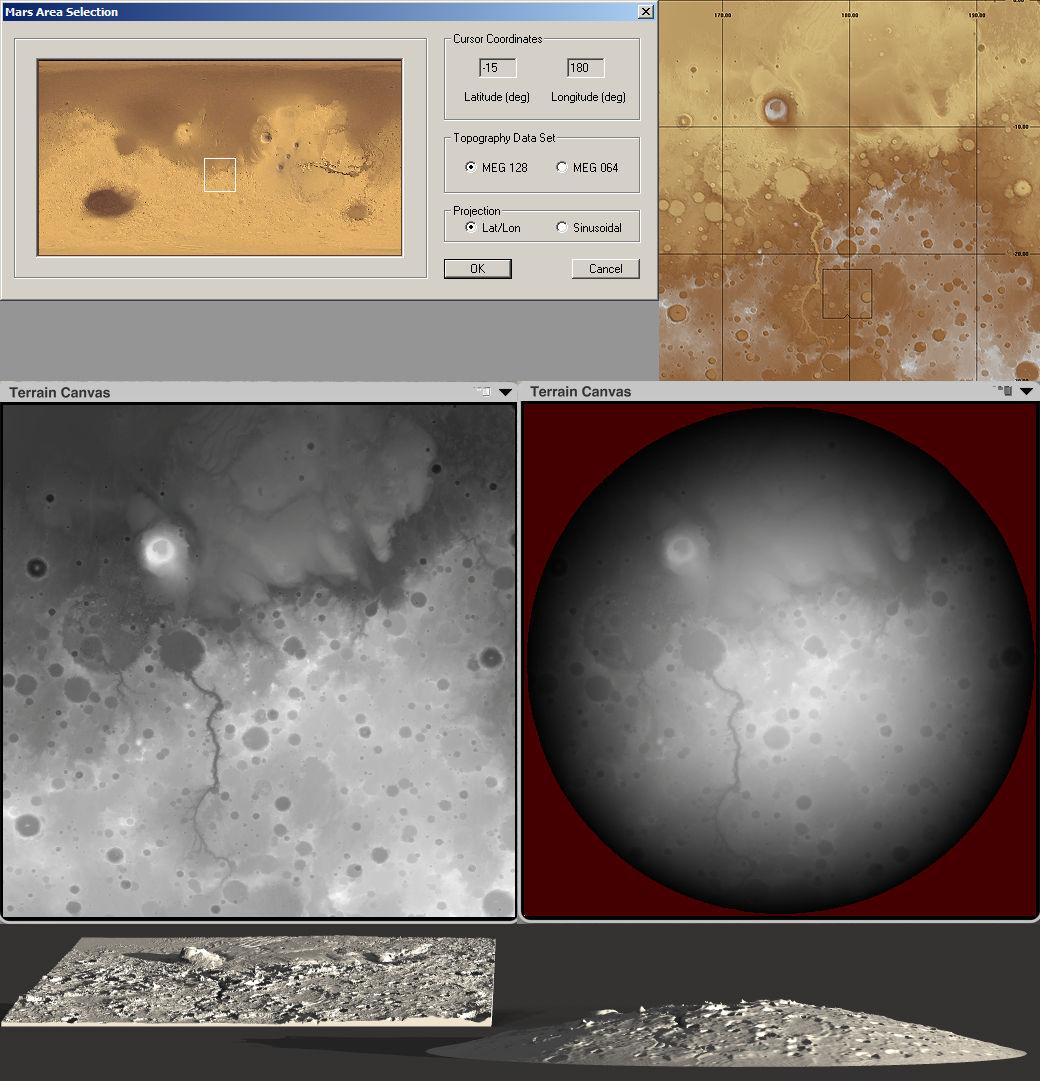Click the flat 3D terrain render preview
This screenshot has height=1081, width=1040.
pos(249,980)
